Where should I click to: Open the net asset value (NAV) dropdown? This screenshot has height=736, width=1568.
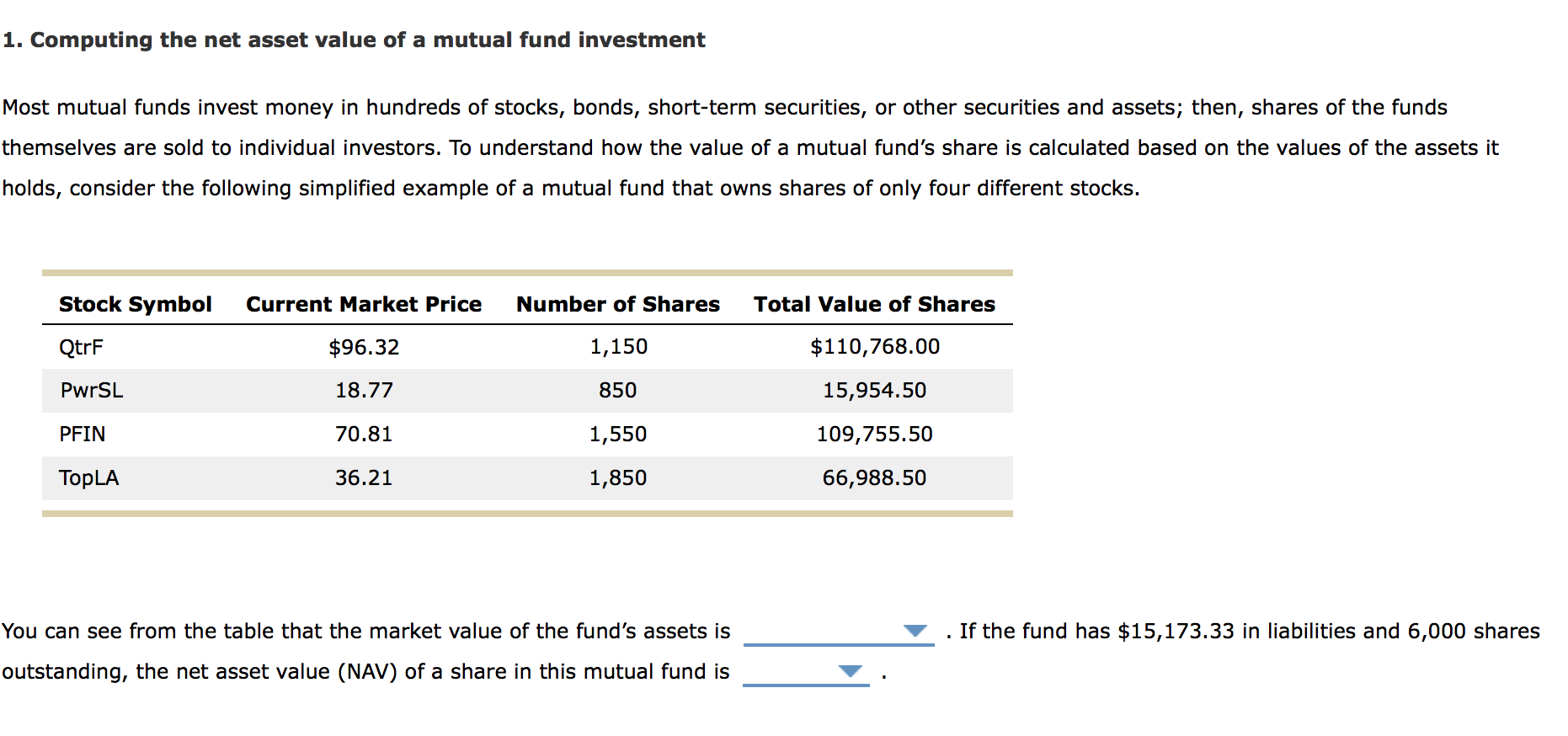pos(805,671)
